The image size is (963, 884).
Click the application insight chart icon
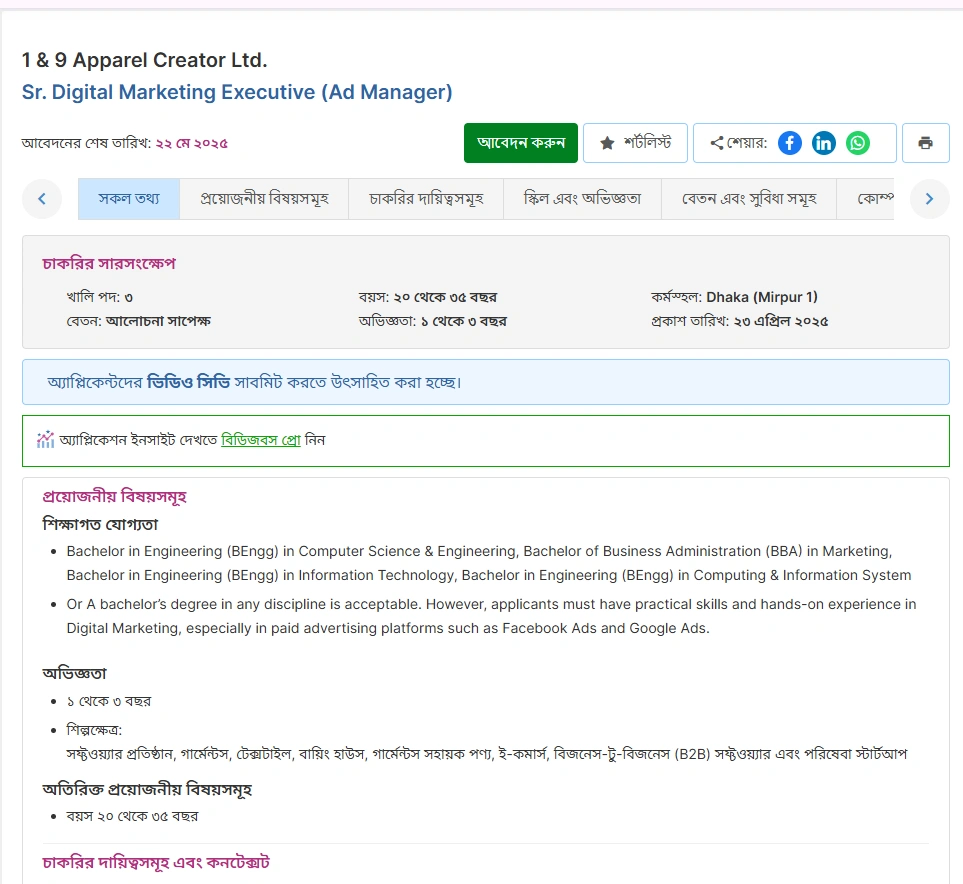click(x=45, y=440)
